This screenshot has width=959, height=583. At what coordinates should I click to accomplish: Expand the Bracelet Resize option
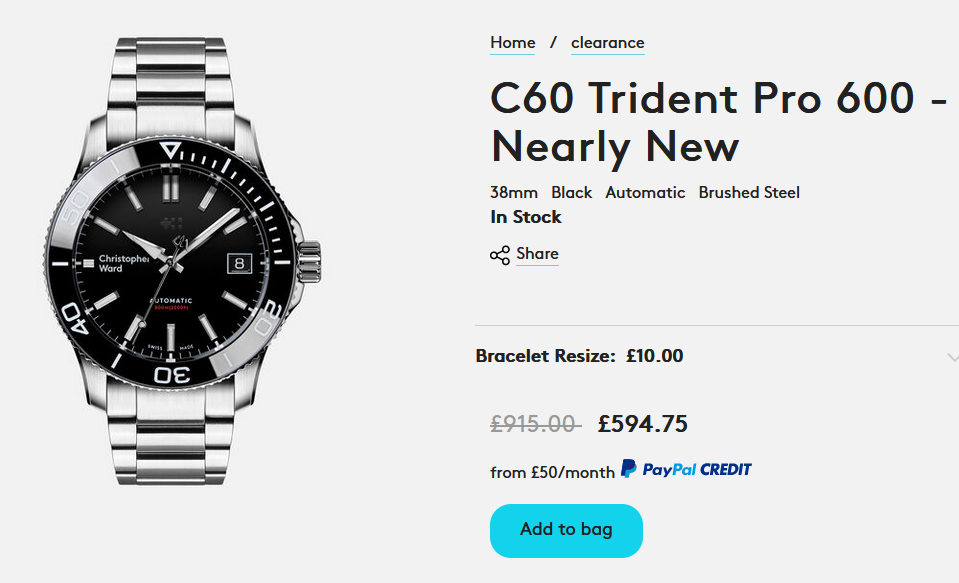[579, 356]
